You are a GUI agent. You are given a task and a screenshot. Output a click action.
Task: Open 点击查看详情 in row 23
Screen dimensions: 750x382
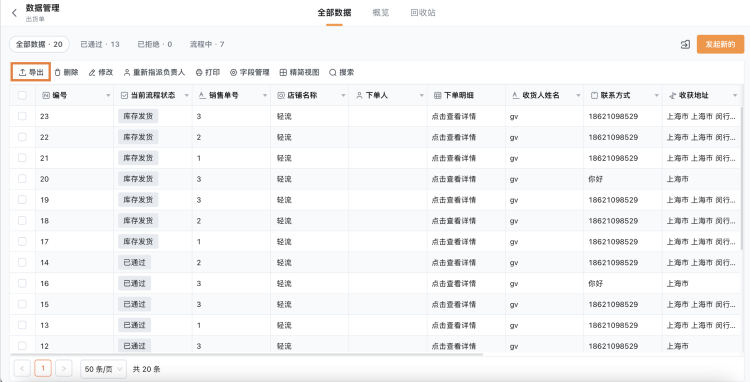point(453,116)
